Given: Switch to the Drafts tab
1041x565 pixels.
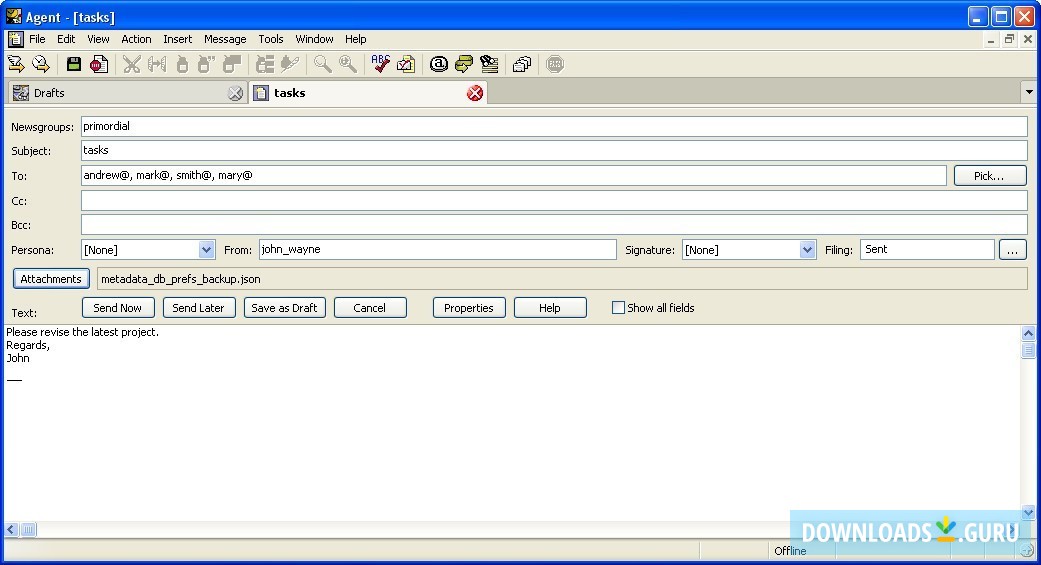Looking at the screenshot, I should [126, 93].
